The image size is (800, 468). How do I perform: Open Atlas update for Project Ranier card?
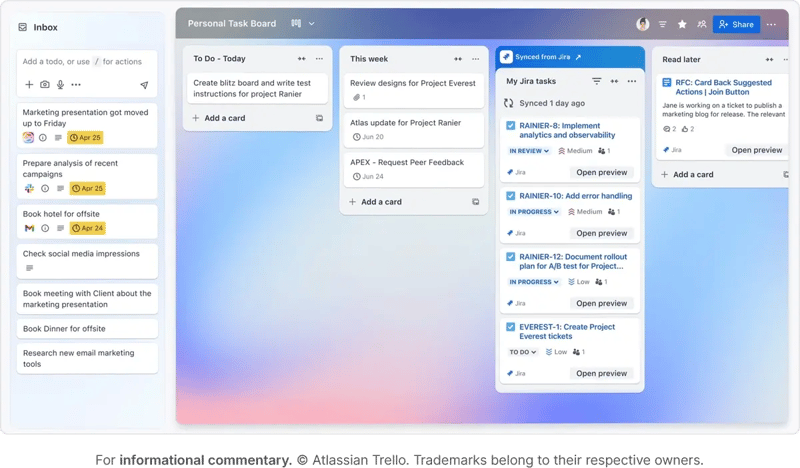[x=414, y=130]
